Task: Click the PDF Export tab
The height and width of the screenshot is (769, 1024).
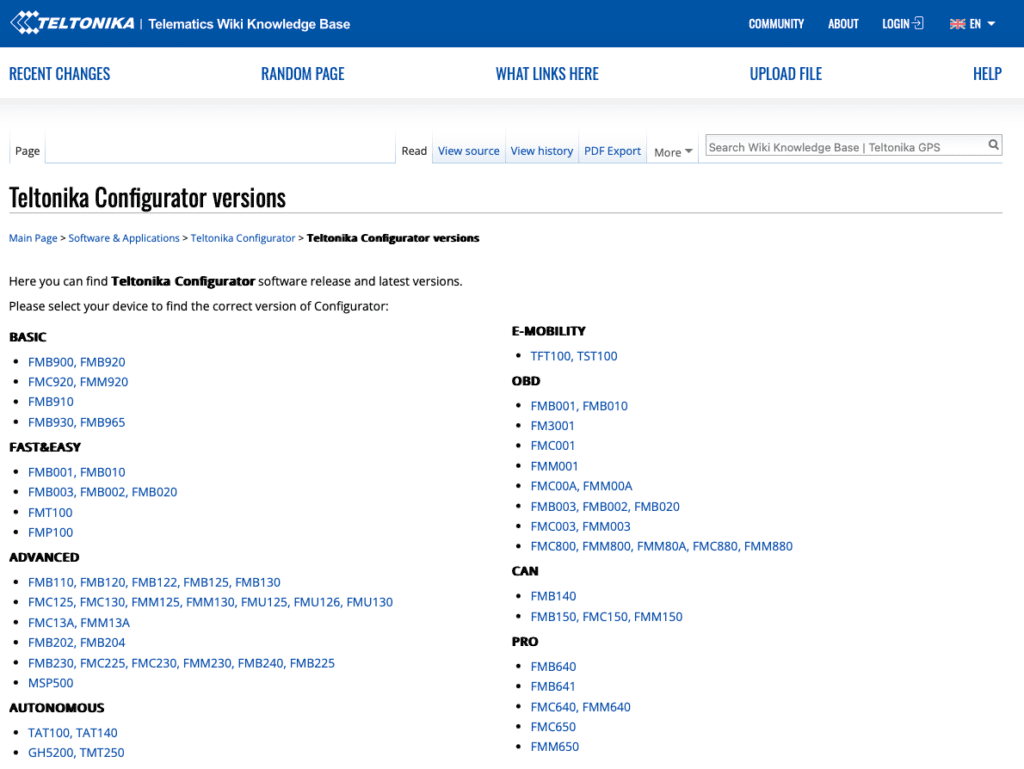Action: click(612, 151)
